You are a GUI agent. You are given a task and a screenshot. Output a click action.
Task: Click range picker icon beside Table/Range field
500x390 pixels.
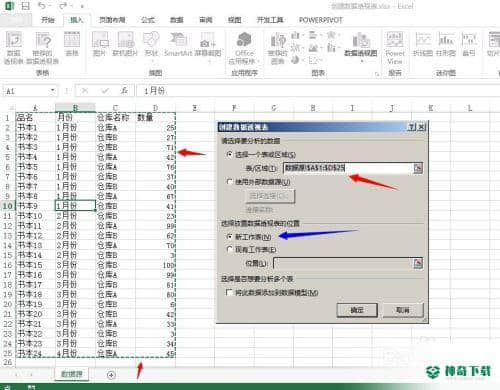[x=418, y=168]
